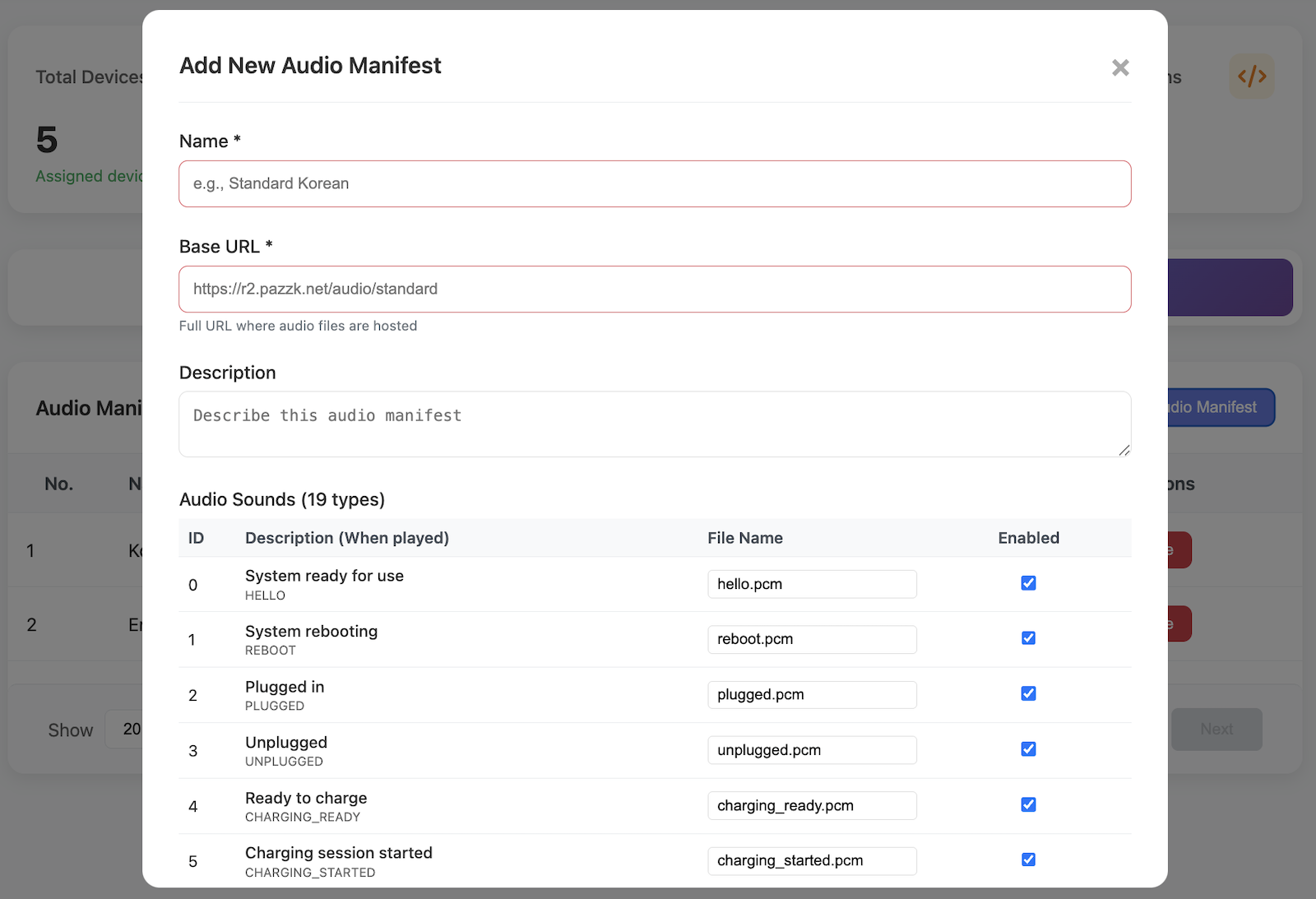Disable the "Plugged in" audio sound
The width and height of the screenshot is (1316, 899).
[1028, 693]
